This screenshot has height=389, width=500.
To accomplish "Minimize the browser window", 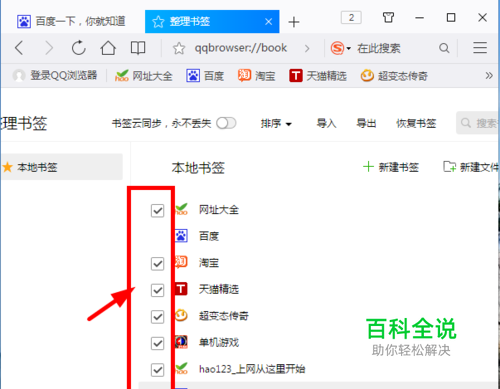I will (419, 17).
